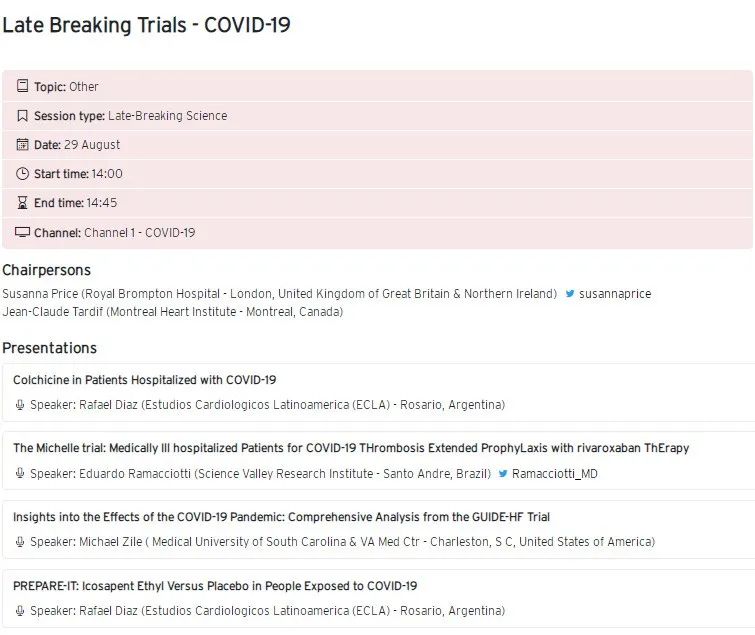Click the book icon beside Topic
755x635 pixels.
[22, 87]
